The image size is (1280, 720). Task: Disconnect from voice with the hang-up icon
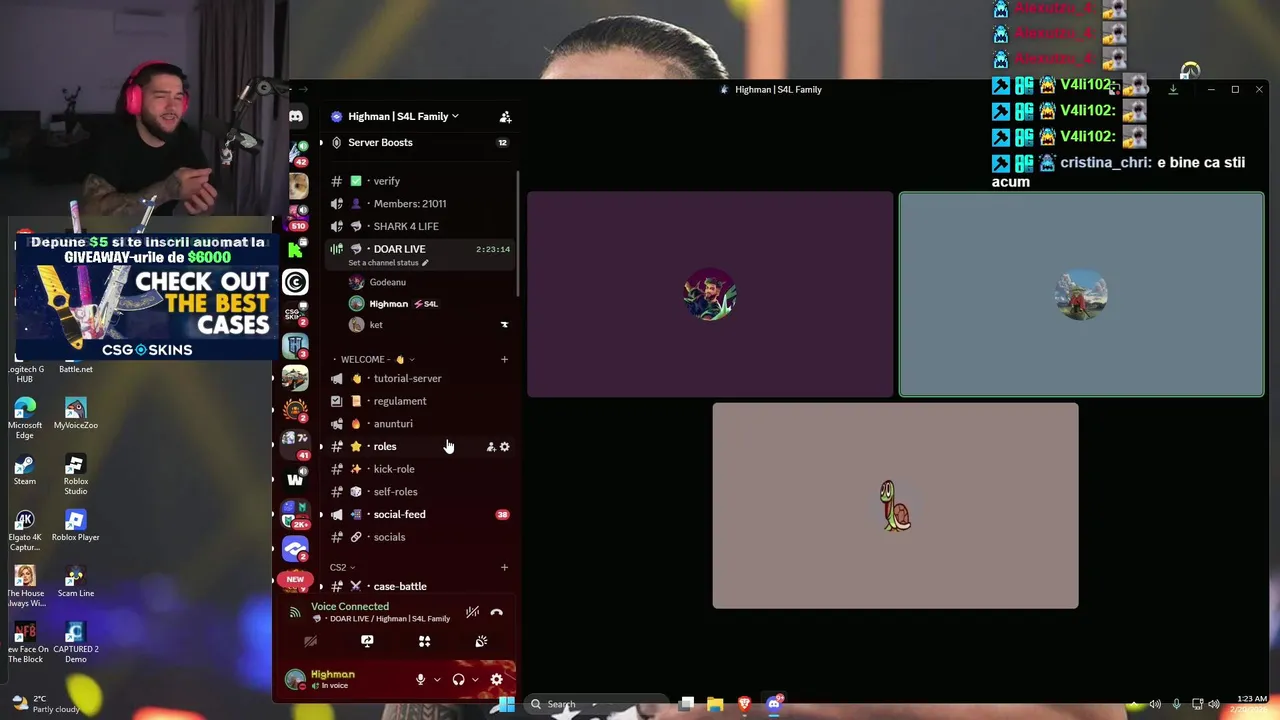497,612
